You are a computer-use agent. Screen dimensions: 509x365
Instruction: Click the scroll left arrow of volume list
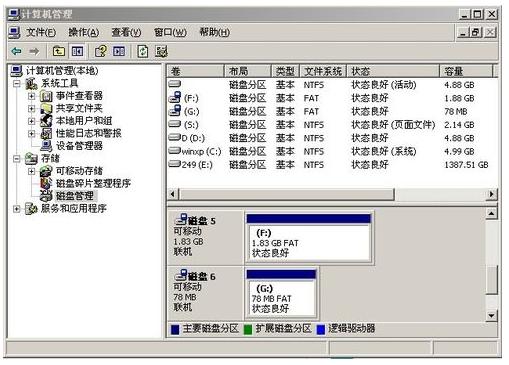point(173,194)
